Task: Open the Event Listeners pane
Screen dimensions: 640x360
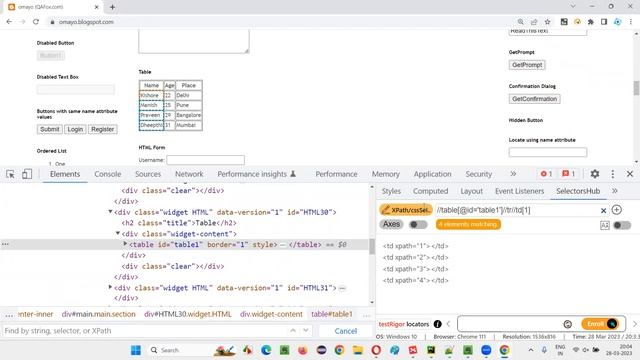Action: point(519,191)
